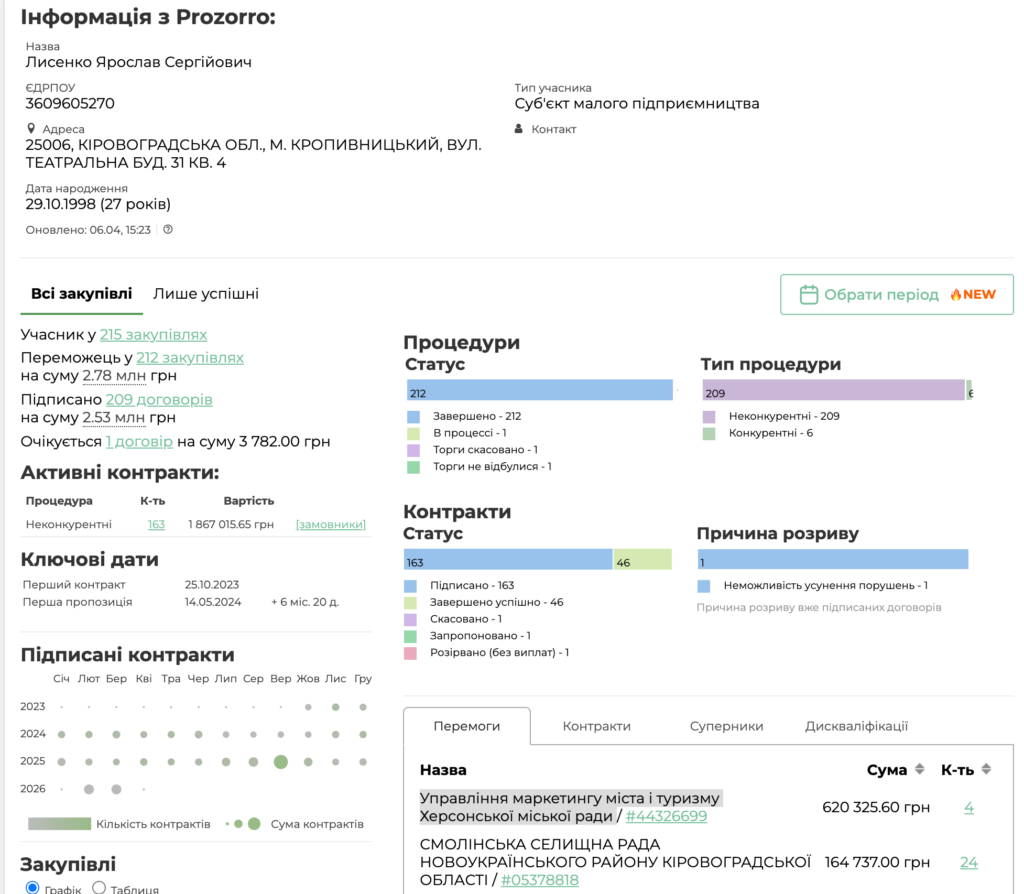Click the sort arrows next to Сума
The height and width of the screenshot is (894, 1024).
pyautogui.click(x=919, y=770)
